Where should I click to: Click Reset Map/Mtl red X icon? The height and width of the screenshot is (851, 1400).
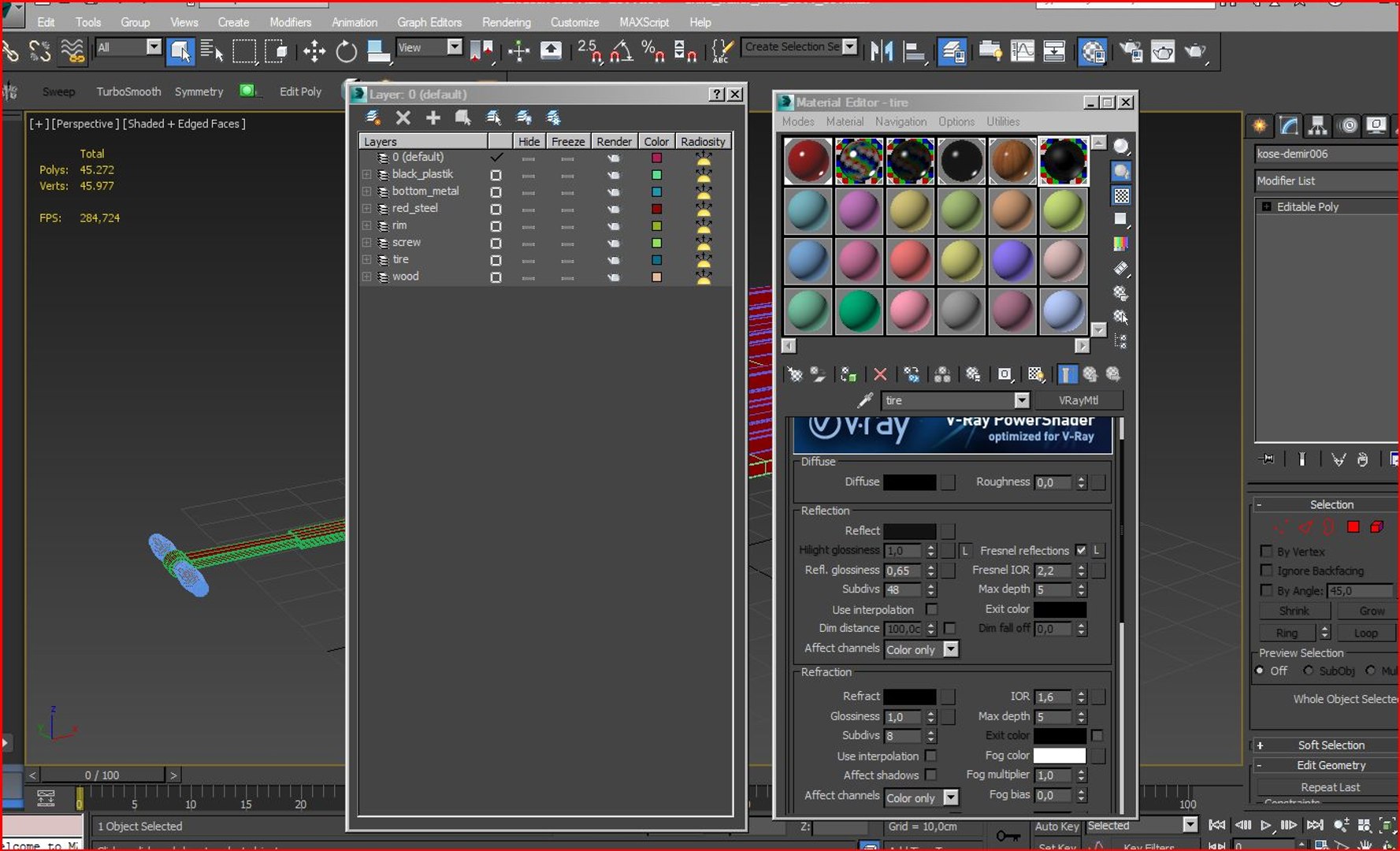click(880, 374)
